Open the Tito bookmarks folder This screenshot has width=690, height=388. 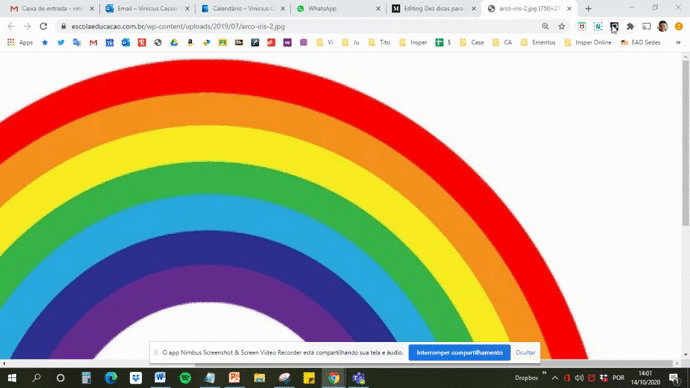379,43
